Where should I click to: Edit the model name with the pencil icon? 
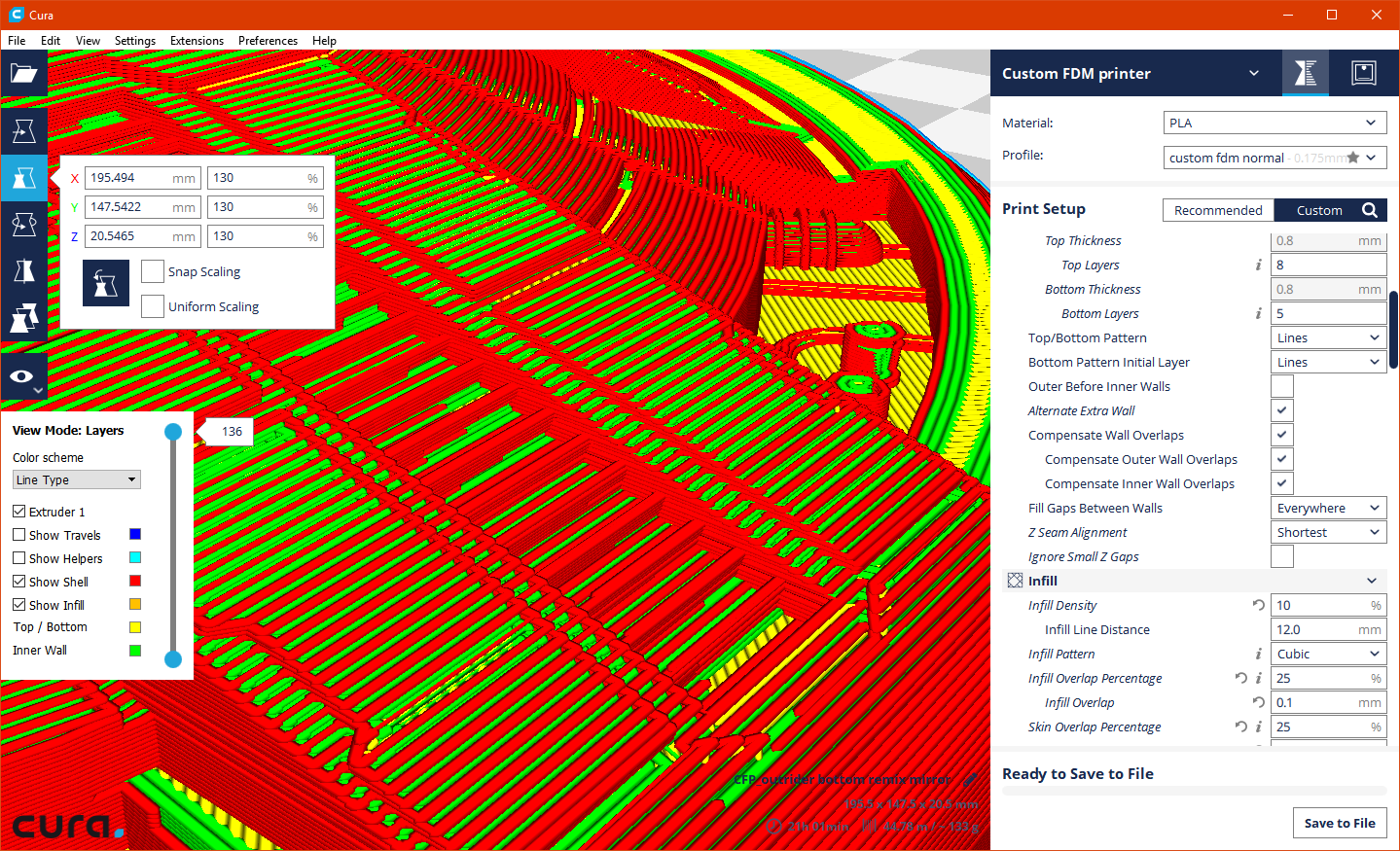click(970, 779)
